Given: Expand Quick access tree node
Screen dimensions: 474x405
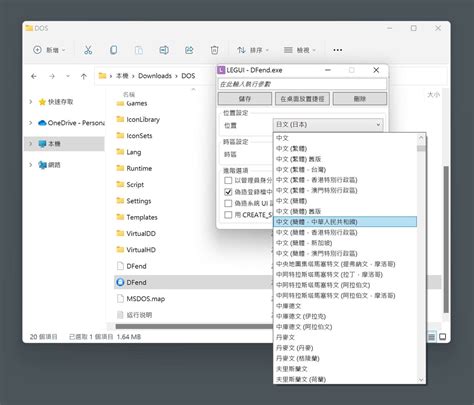Looking at the screenshot, I should click(x=31, y=102).
